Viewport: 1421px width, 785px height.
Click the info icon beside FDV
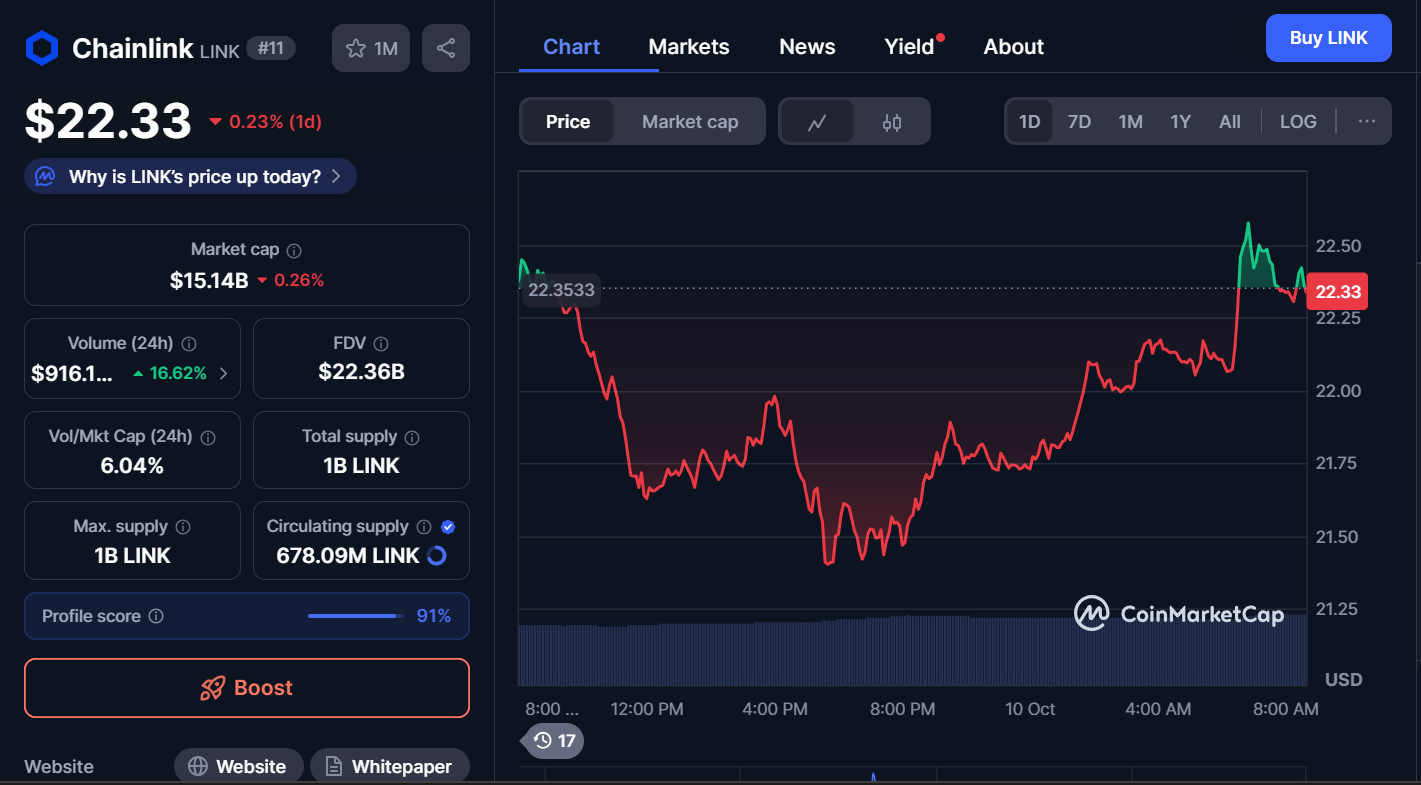380,344
